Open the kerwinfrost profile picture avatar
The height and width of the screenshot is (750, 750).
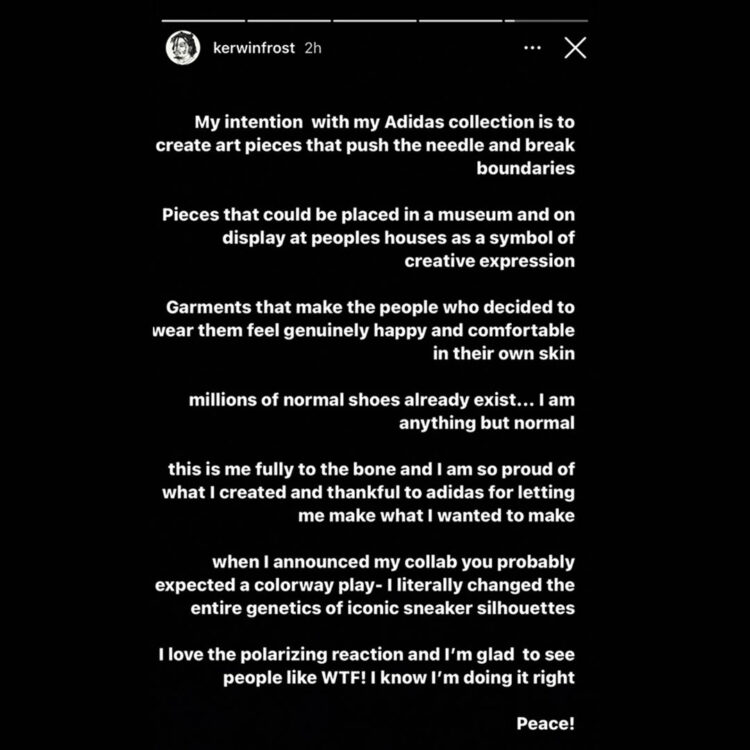183,48
